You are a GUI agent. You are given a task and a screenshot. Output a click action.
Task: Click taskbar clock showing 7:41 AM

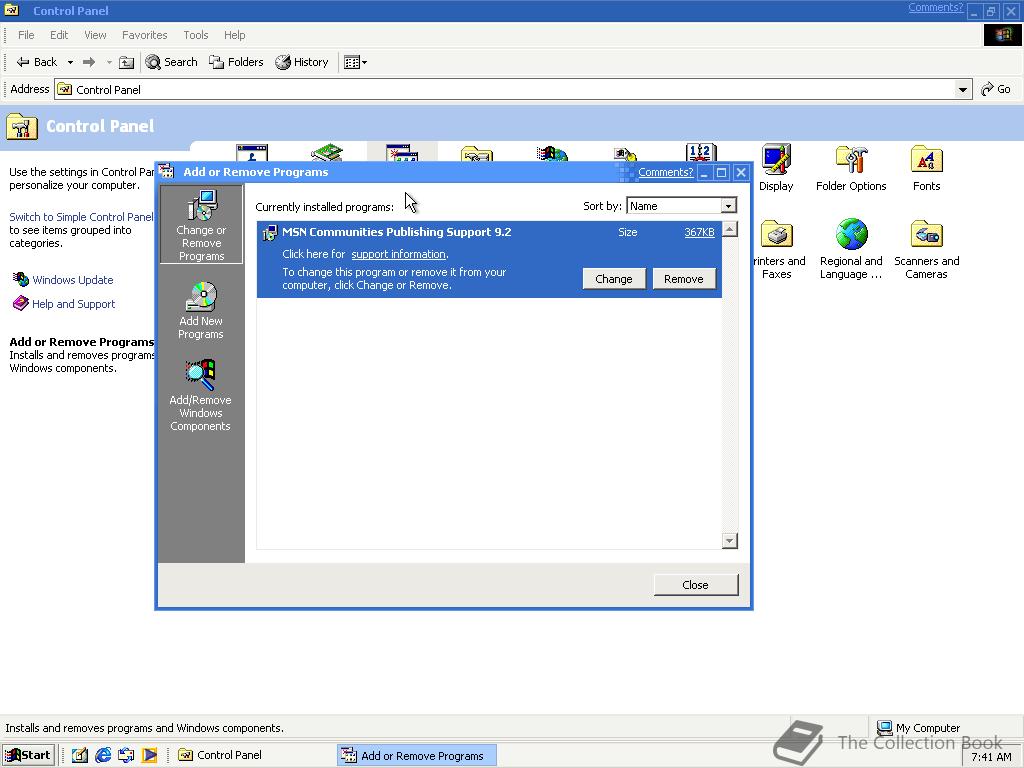click(991, 757)
